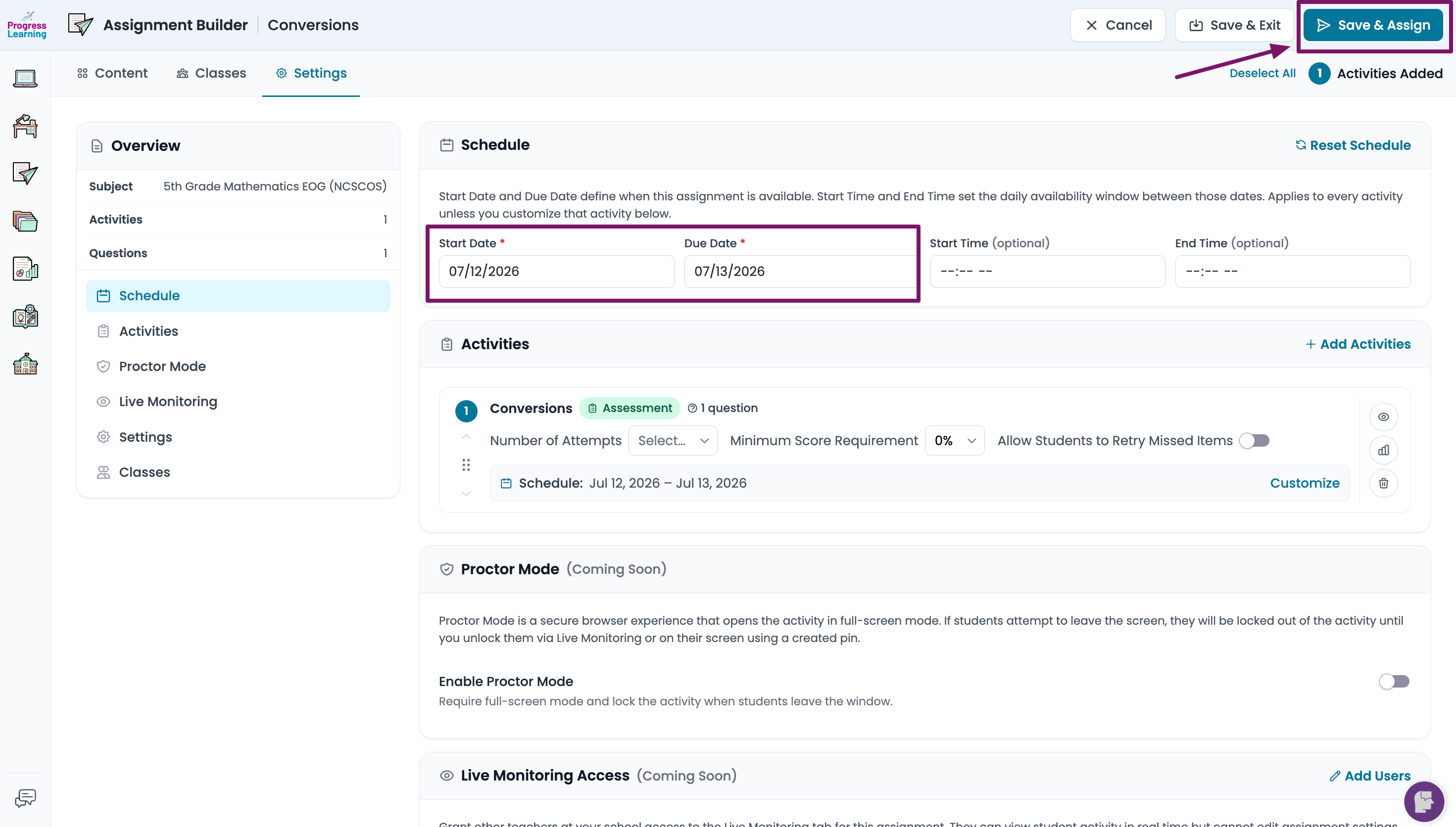The height and width of the screenshot is (827, 1456).
Task: Click the calendar icon beside Schedule heading
Action: pos(447,145)
